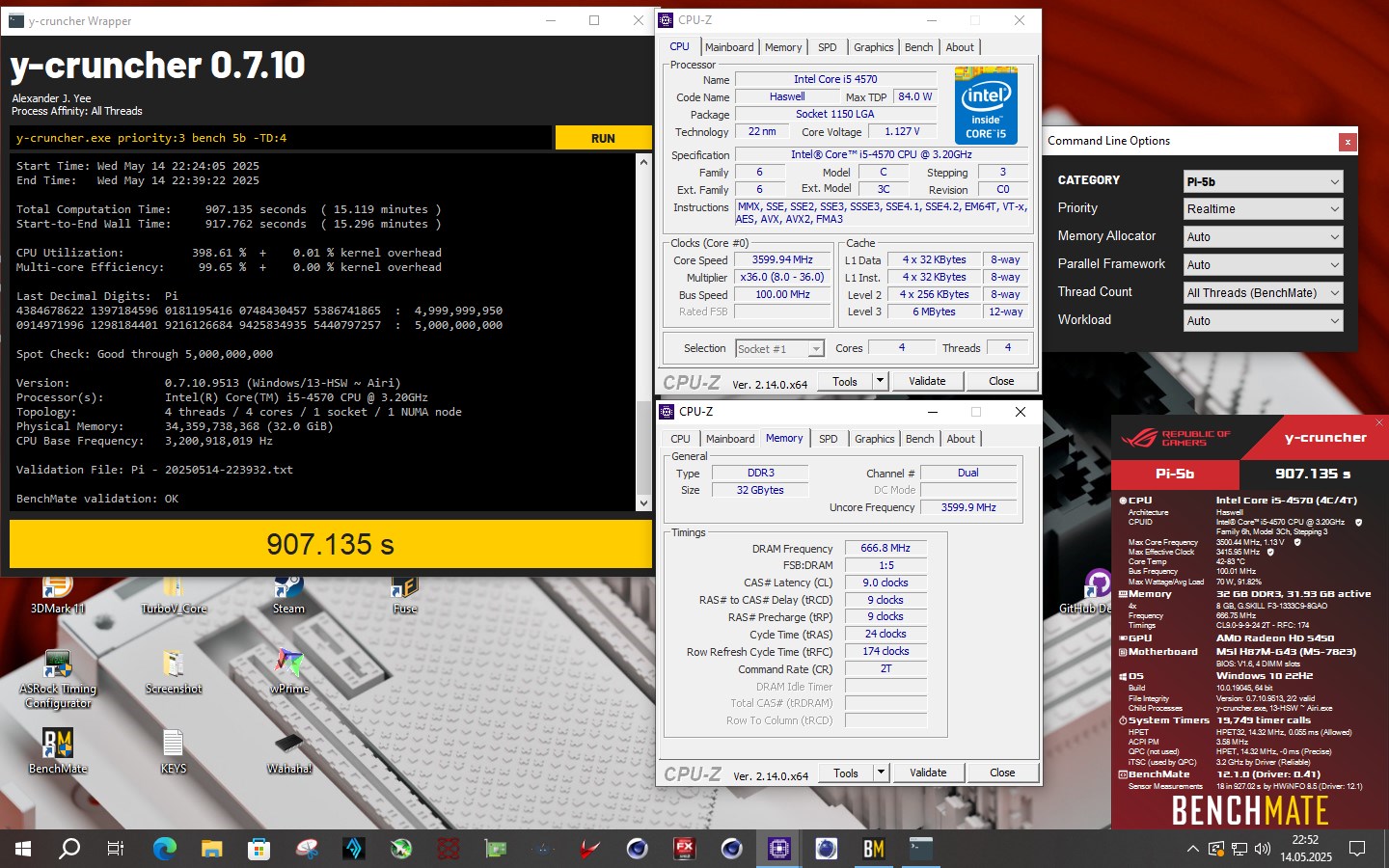
Task: Open the TurboV_Core desktop shortcut
Action: pos(174,595)
